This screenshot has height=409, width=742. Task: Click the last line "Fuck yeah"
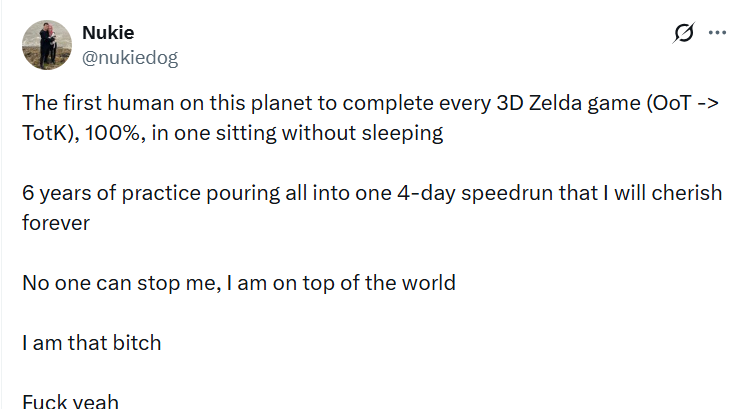(70, 402)
